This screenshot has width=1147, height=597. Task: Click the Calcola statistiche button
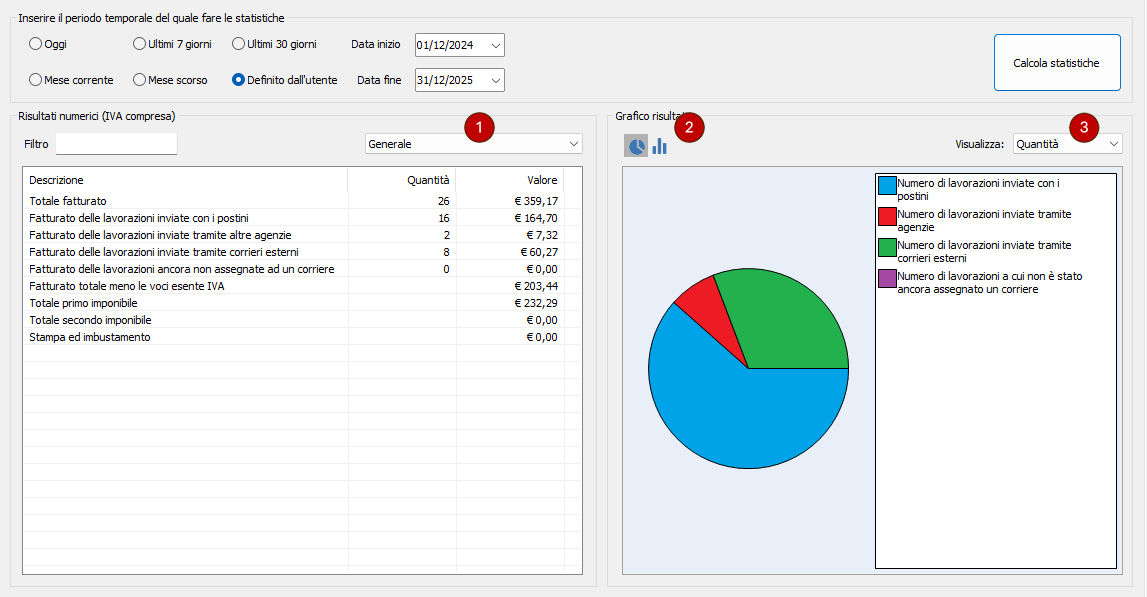click(x=1056, y=63)
